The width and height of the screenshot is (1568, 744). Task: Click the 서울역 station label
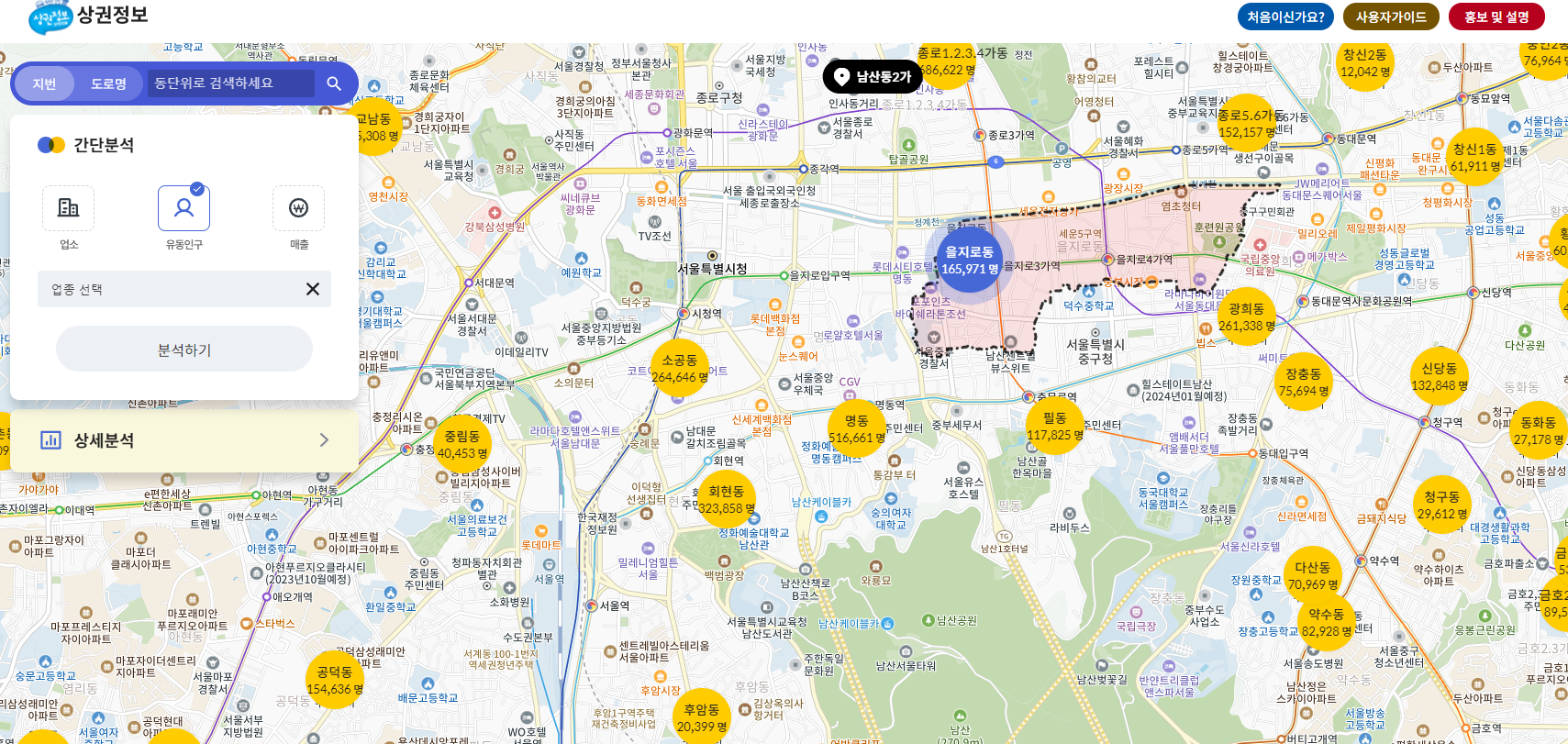click(x=615, y=605)
